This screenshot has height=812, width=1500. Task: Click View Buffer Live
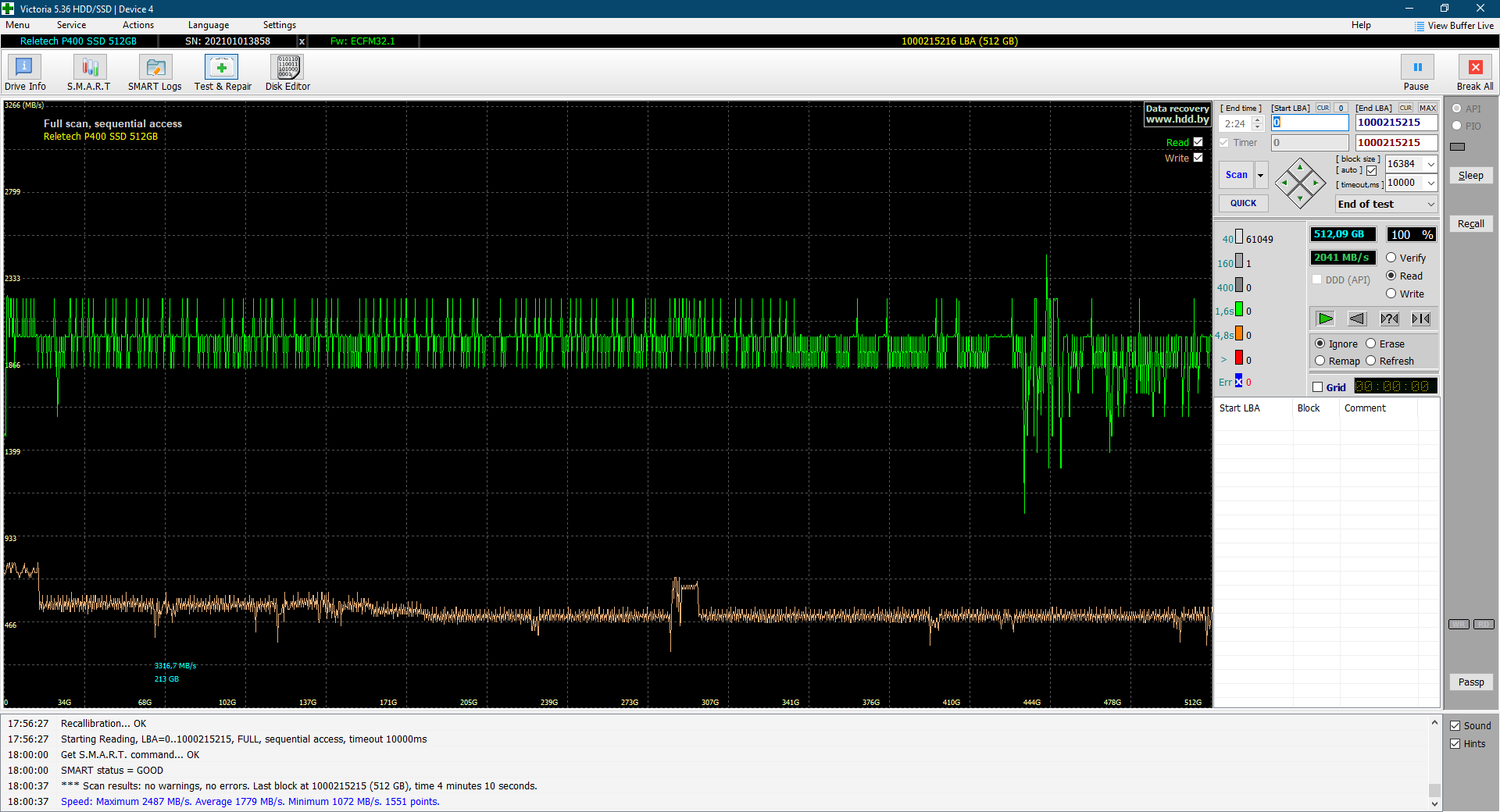[x=1454, y=26]
